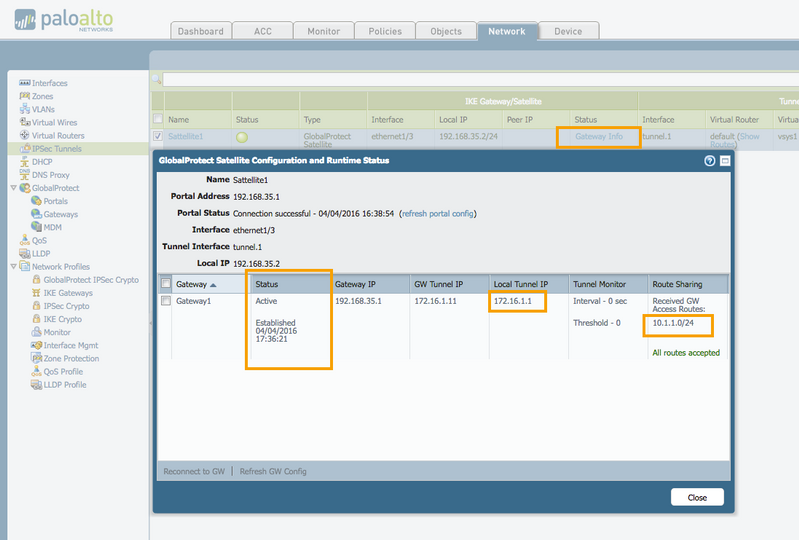Toggle the Sattellite1 row checkbox
Image resolution: width=799 pixels, height=540 pixels.
(158, 136)
